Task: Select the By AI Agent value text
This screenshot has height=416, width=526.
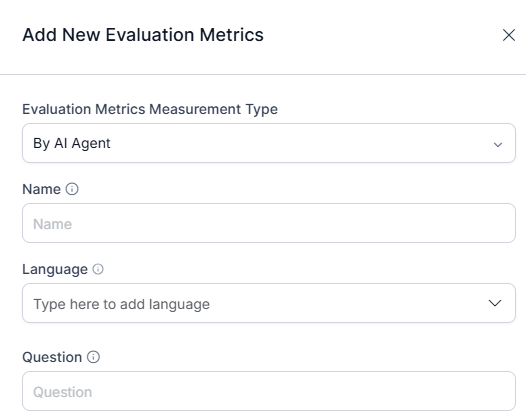Action: pyautogui.click(x=71, y=143)
